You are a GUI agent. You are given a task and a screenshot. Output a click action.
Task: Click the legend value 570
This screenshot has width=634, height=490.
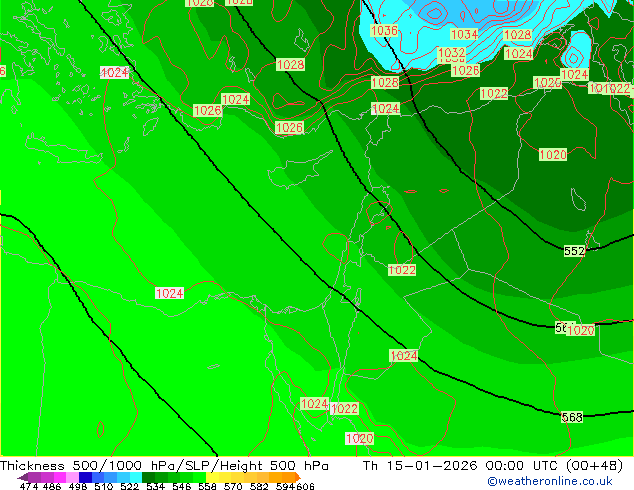[x=233, y=486]
